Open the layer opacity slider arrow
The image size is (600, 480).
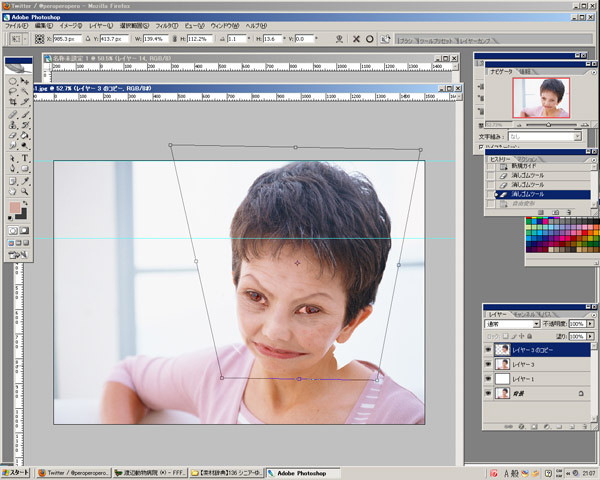click(590, 324)
